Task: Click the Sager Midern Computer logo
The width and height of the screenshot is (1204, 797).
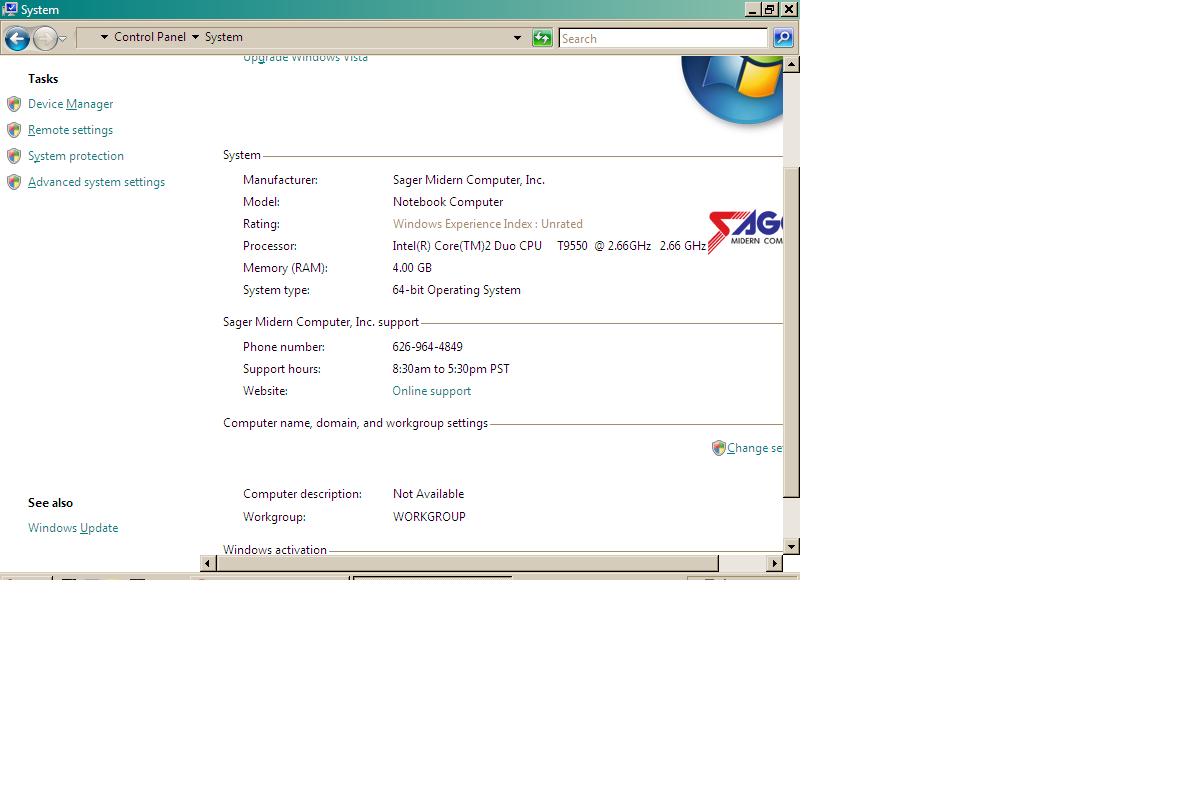Action: 745,232
